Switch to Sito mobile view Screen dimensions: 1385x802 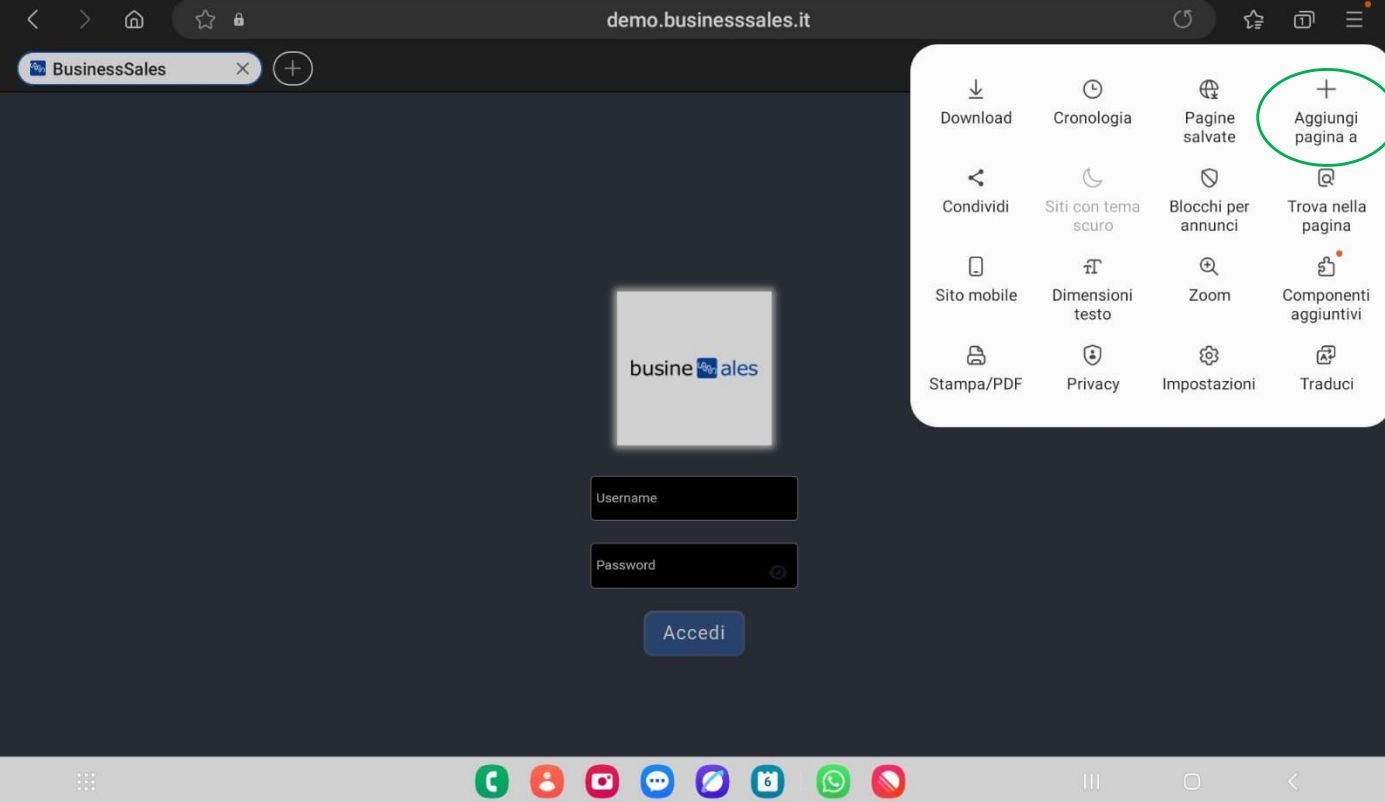pyautogui.click(x=975, y=283)
